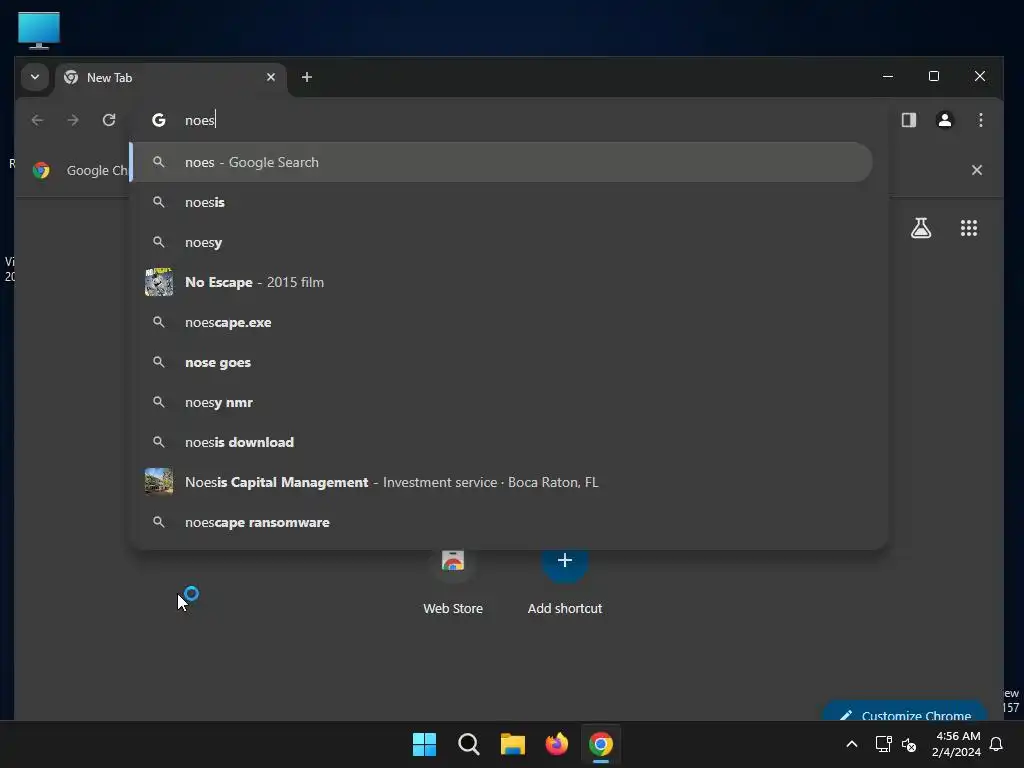Open network status tray icon
The height and width of the screenshot is (768, 1024).
883,744
